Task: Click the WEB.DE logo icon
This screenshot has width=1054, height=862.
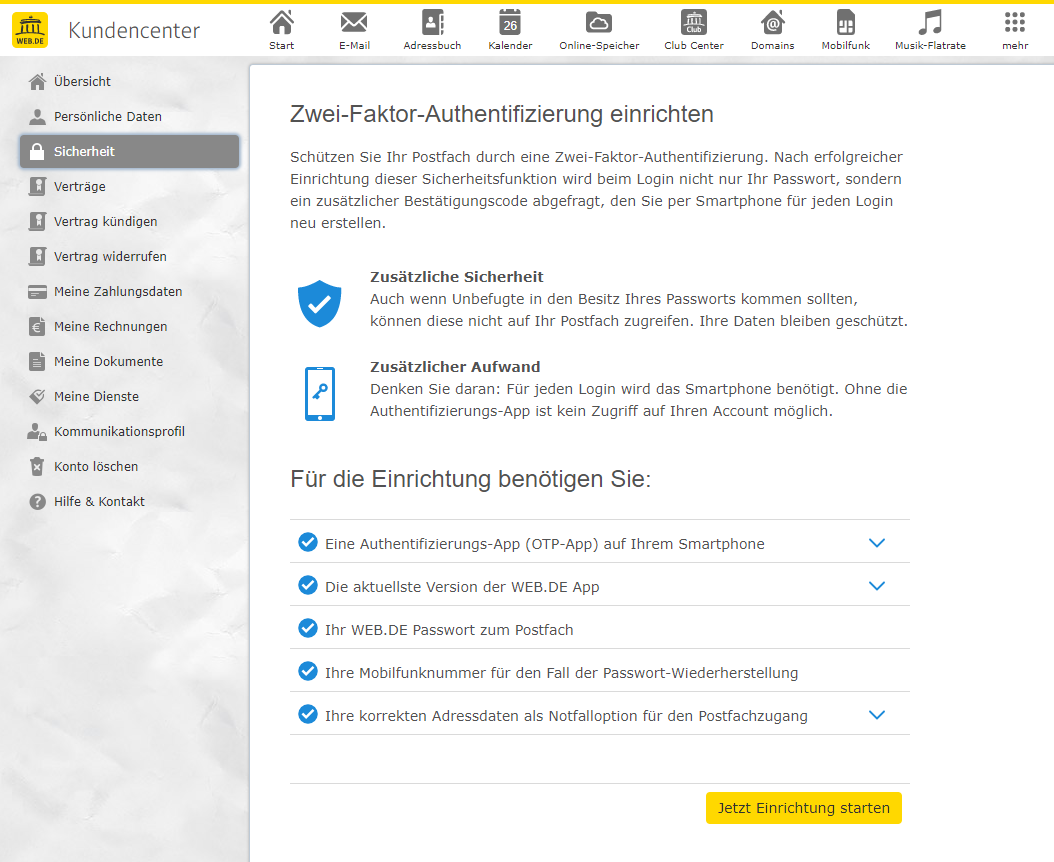Action: 30,30
